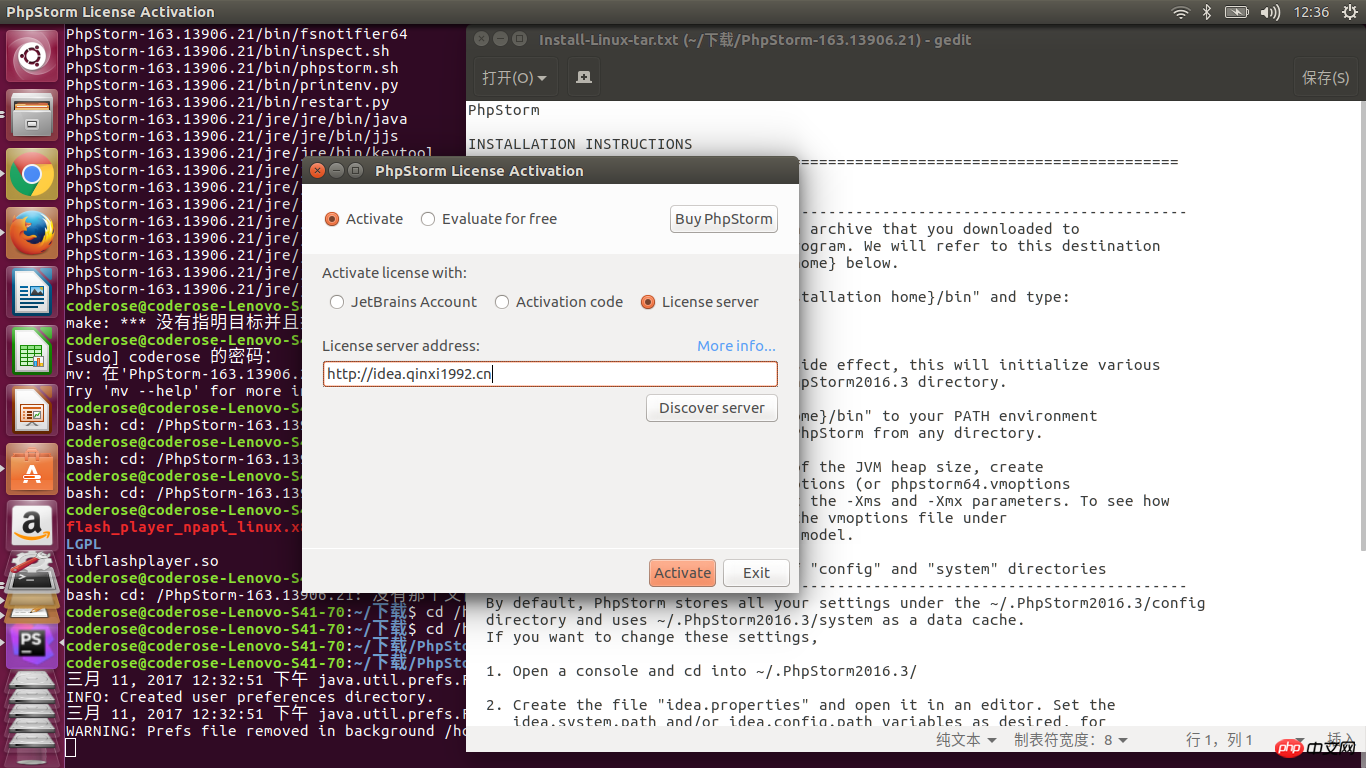
Task: Click the 12:36 clock in top panel
Action: click(x=1311, y=12)
